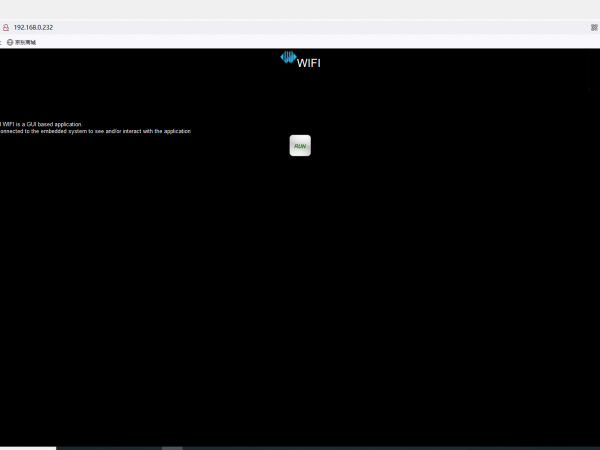Click blank address bar space right of URL
Screen dimensions: 600x450
tap(300, 27)
